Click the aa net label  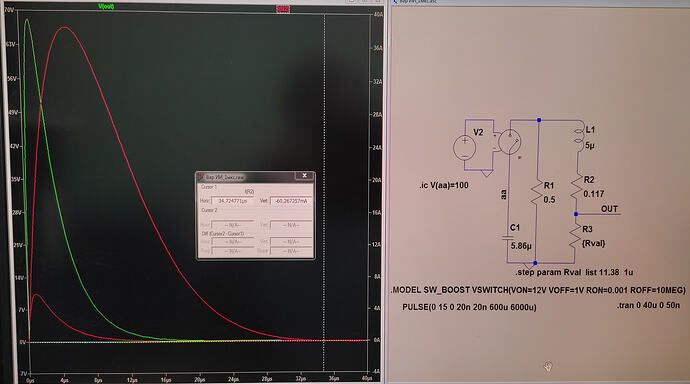tap(503, 194)
